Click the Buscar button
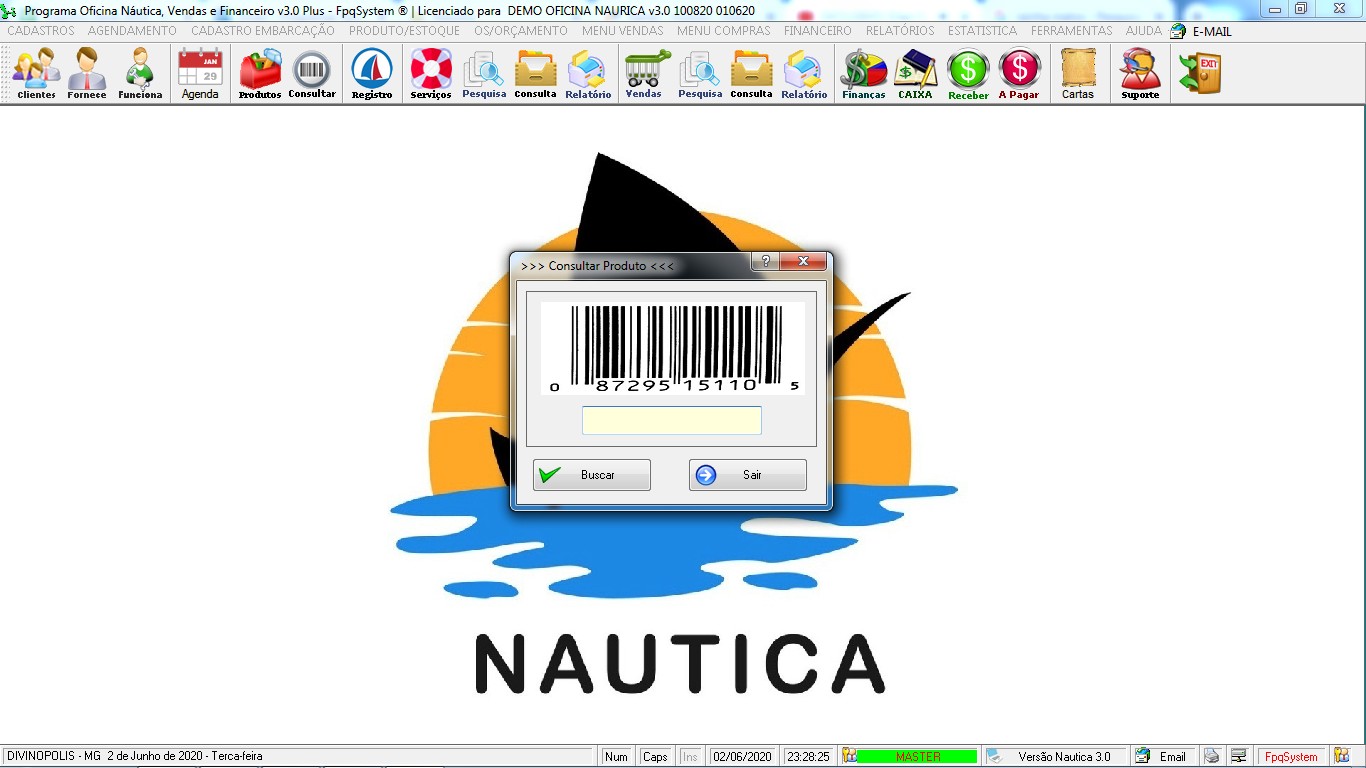Screen dimensions: 1366x768 click(x=592, y=475)
